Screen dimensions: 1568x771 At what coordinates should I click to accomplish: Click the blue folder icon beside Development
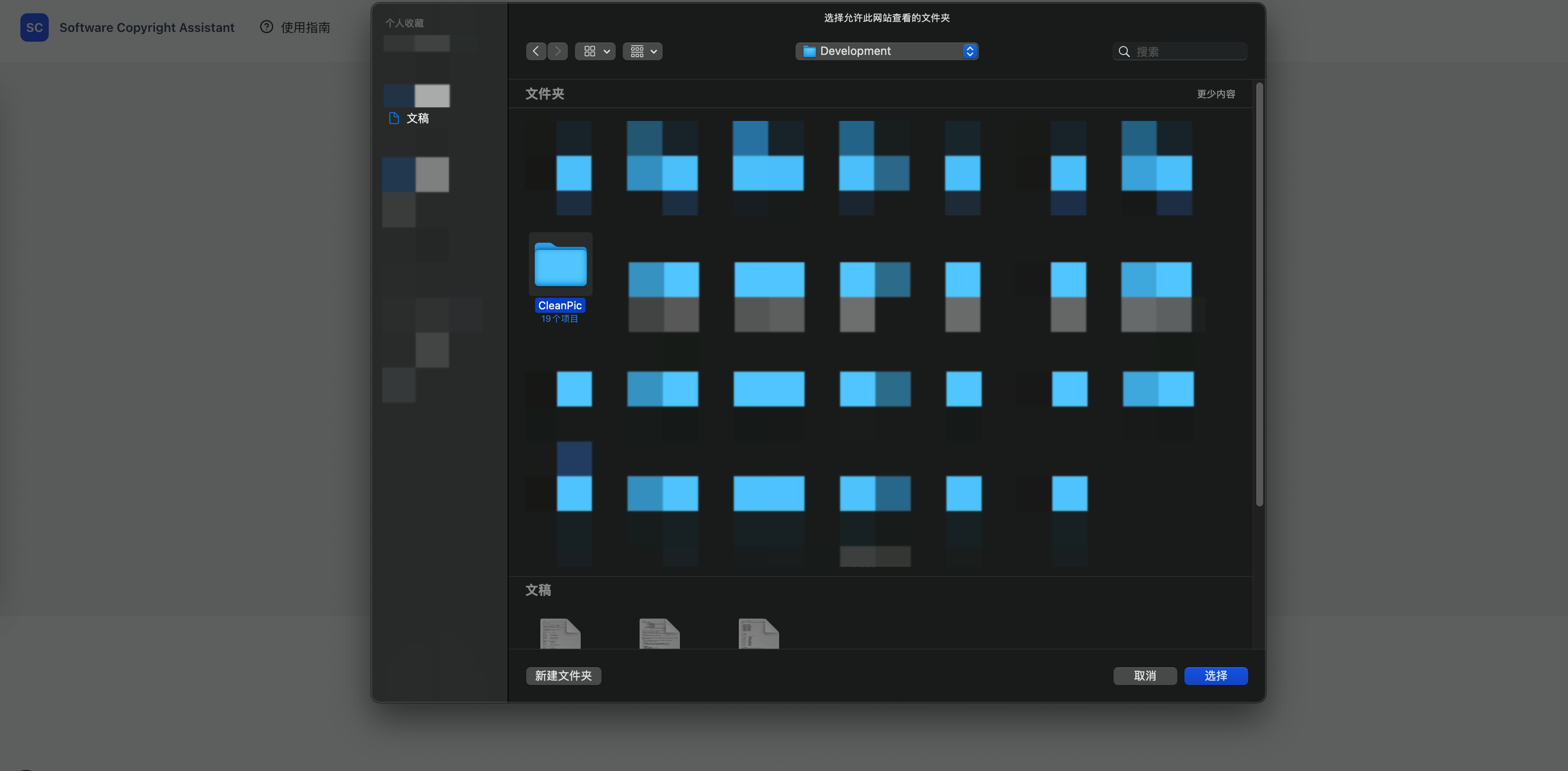click(809, 51)
